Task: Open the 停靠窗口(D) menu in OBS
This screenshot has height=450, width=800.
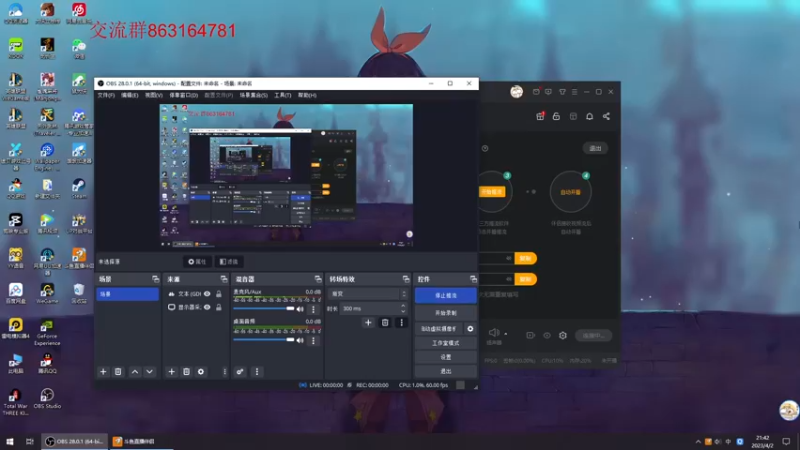Action: tap(184, 95)
